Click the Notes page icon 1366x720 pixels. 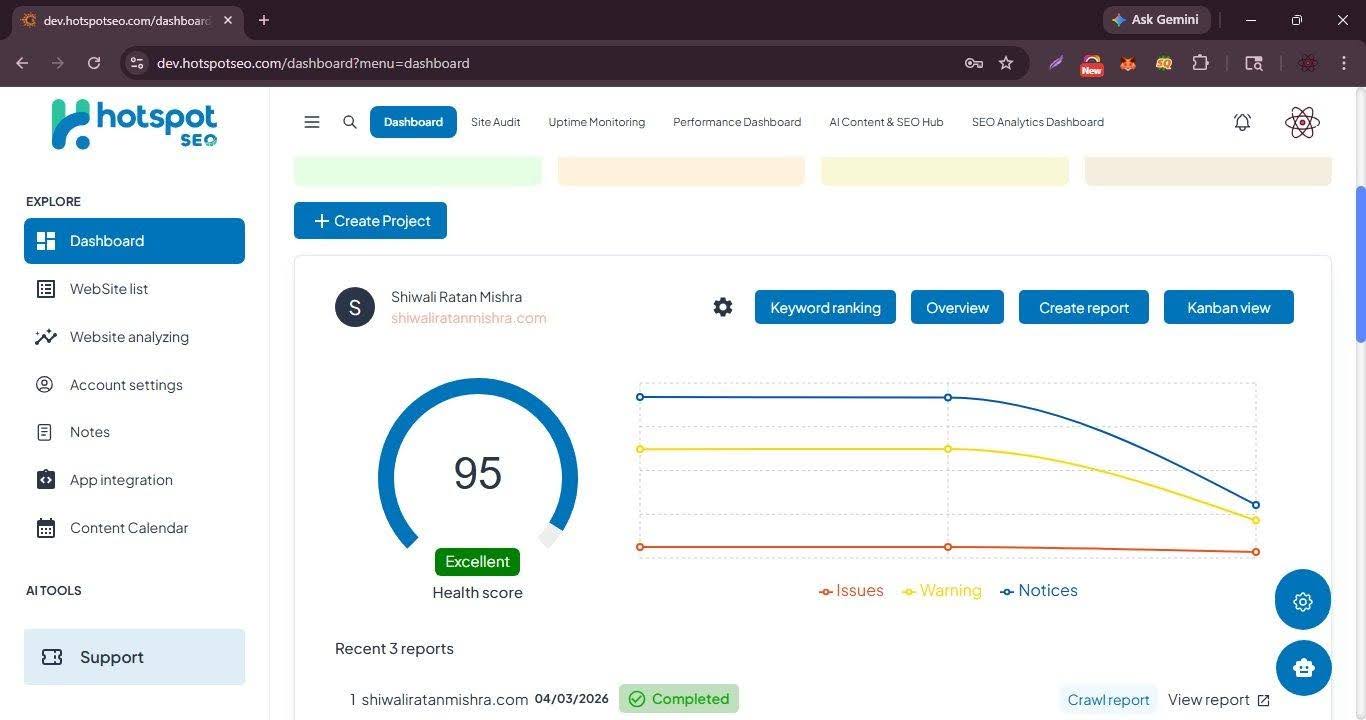[45, 432]
